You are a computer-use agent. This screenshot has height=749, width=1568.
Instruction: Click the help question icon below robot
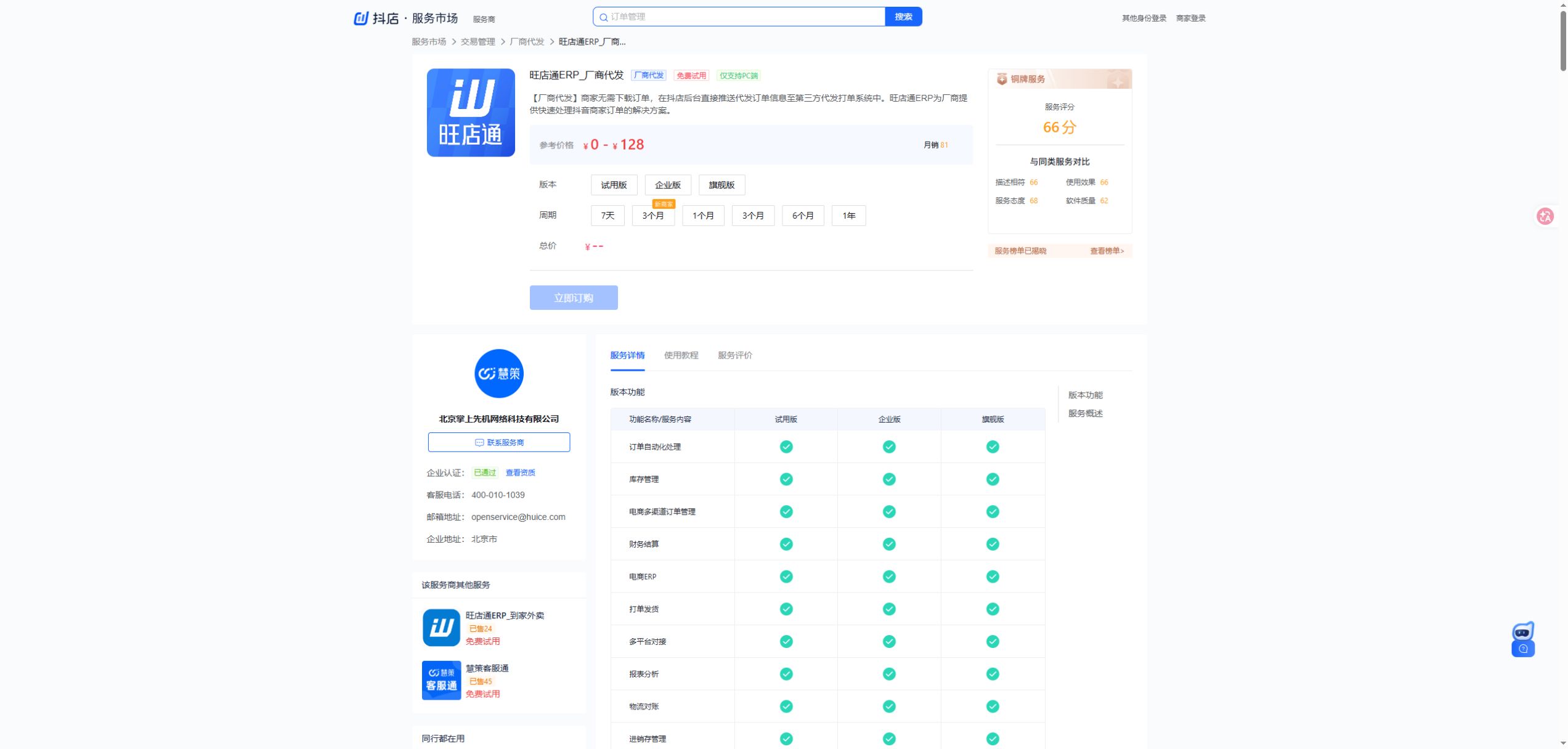pyautogui.click(x=1522, y=649)
